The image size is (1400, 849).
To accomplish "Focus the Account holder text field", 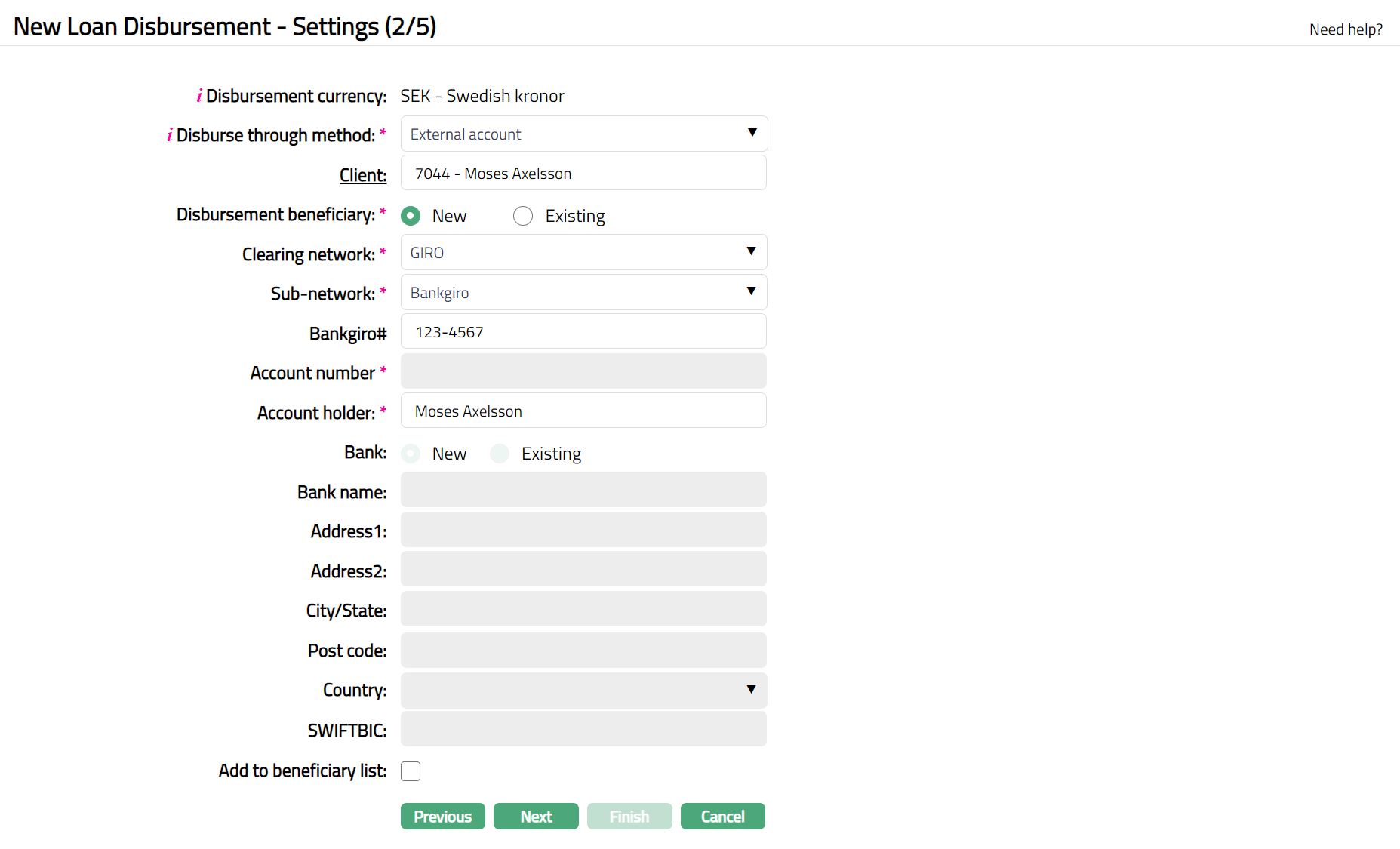I will [x=583, y=411].
